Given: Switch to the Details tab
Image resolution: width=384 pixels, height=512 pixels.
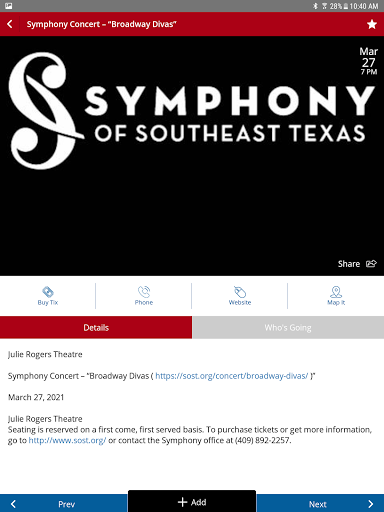Looking at the screenshot, I should (x=96, y=327).
